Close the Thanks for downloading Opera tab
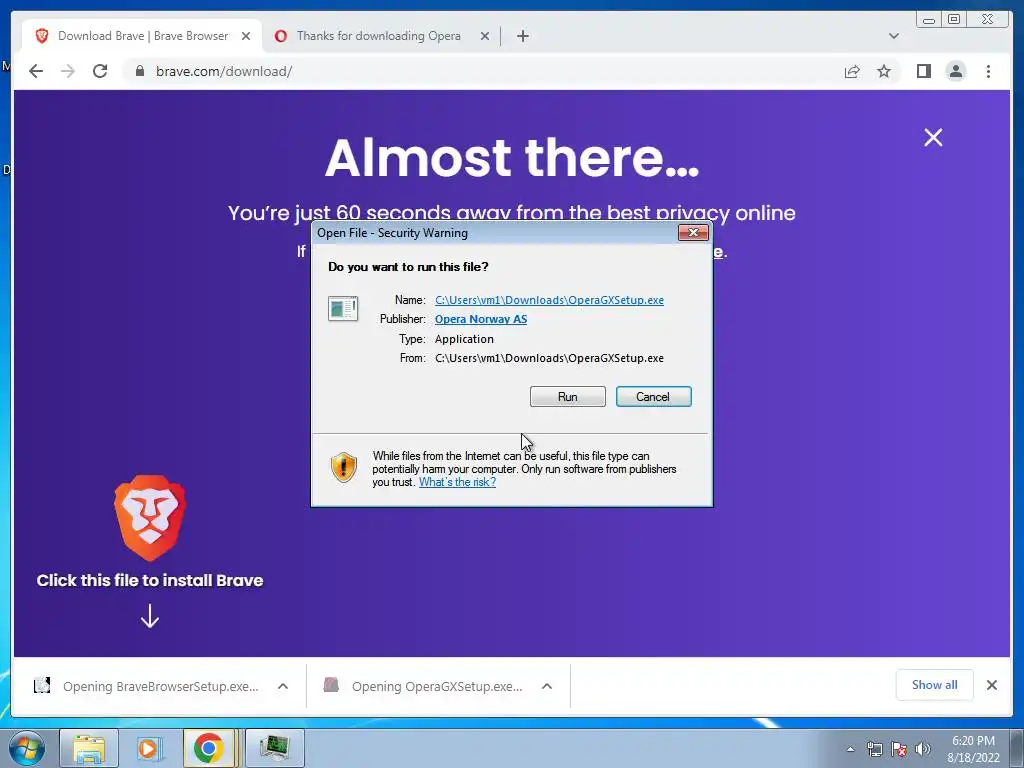1024x768 pixels. pyautogui.click(x=485, y=36)
